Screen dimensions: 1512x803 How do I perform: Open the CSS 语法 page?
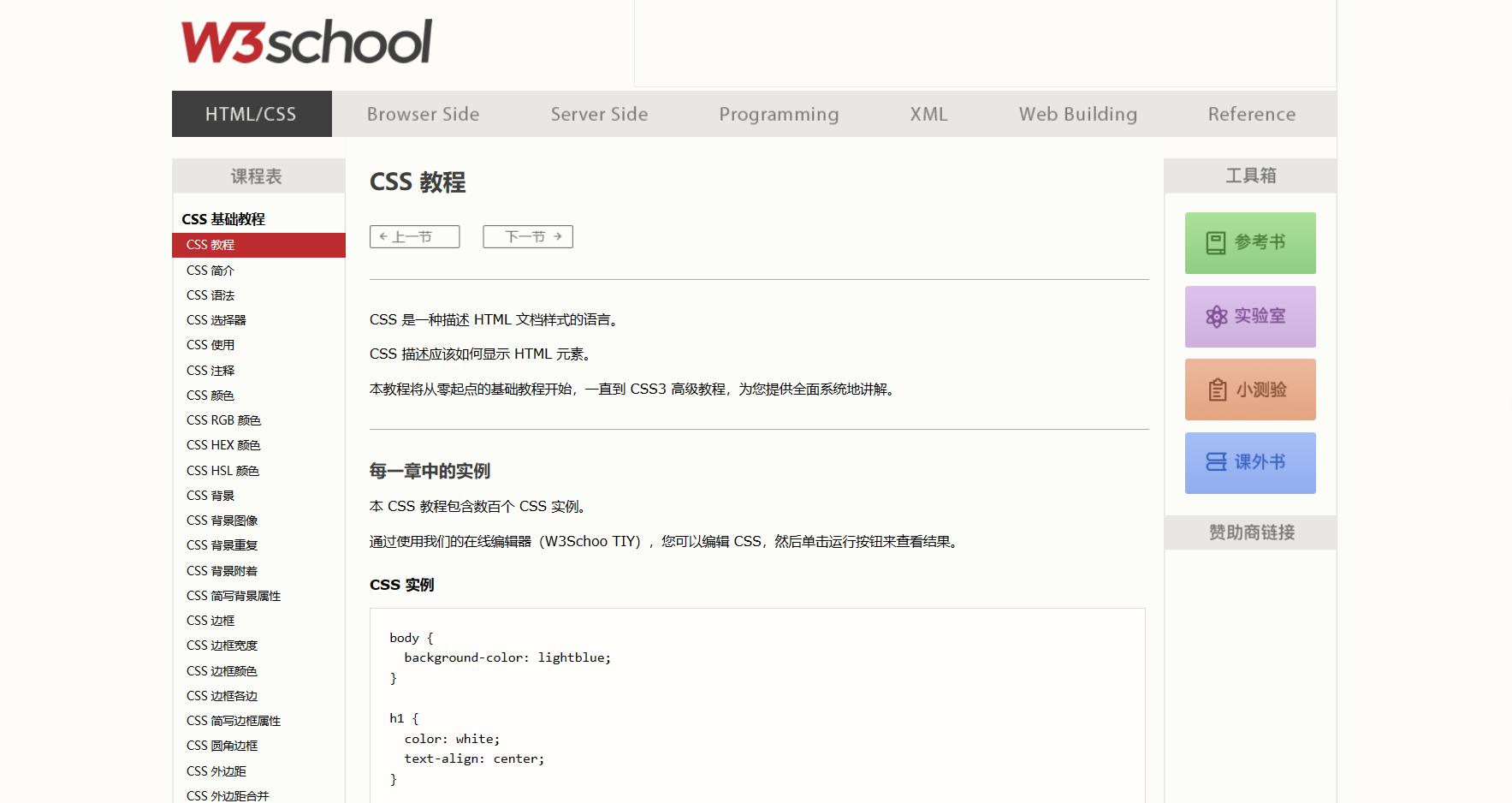click(210, 294)
